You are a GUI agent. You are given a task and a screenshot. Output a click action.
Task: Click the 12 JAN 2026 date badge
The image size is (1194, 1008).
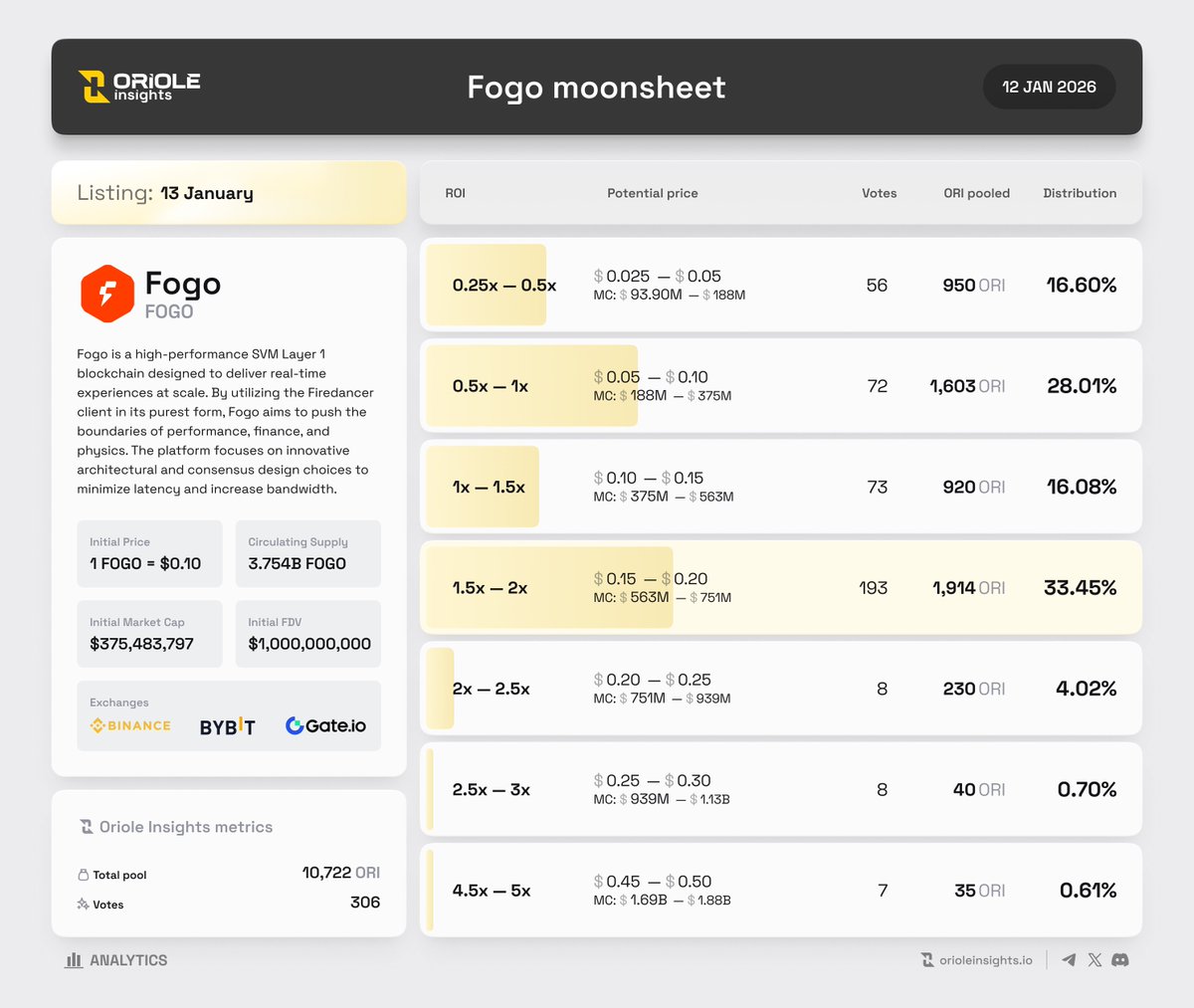1049,87
